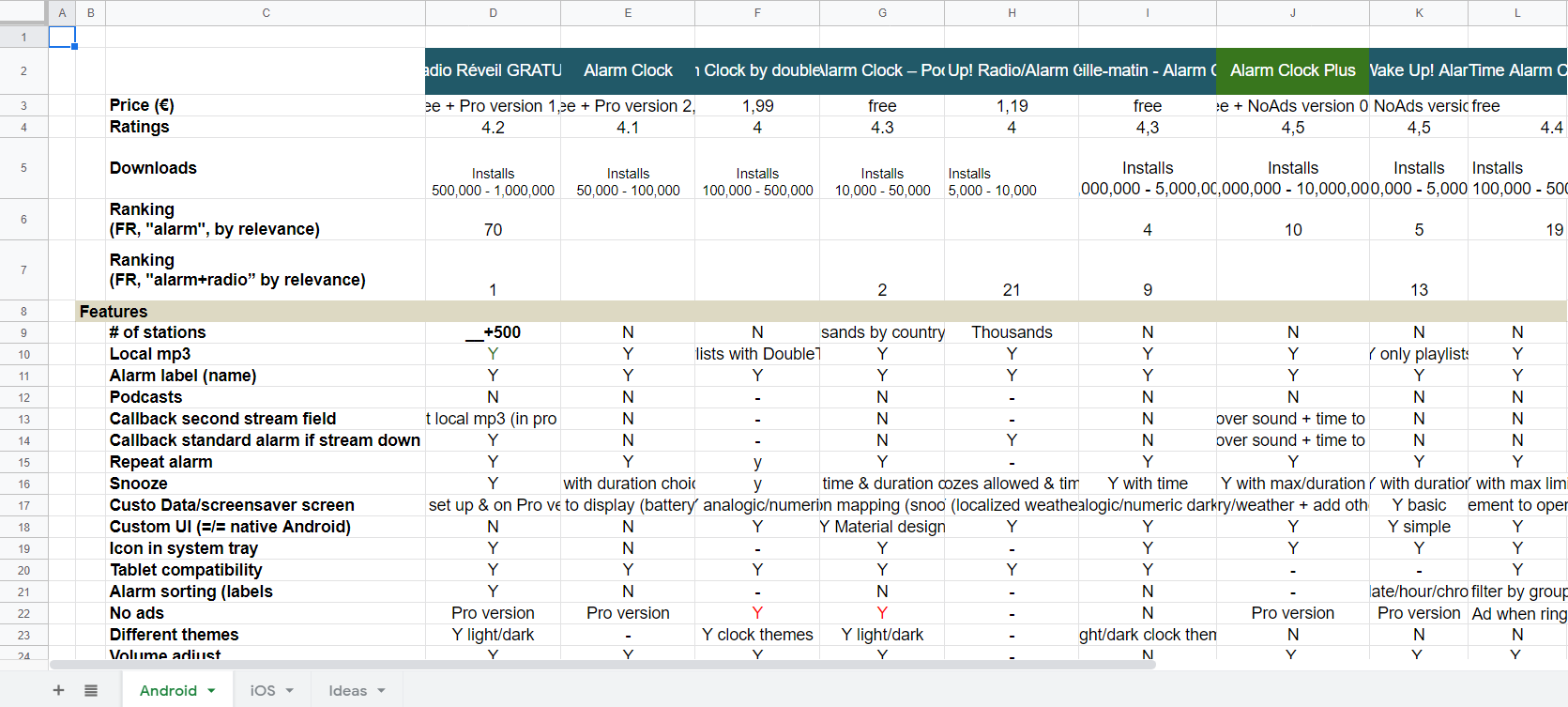This screenshot has width=1568, height=707.
Task: Click 'Icon in system tray' label
Action: (x=266, y=548)
